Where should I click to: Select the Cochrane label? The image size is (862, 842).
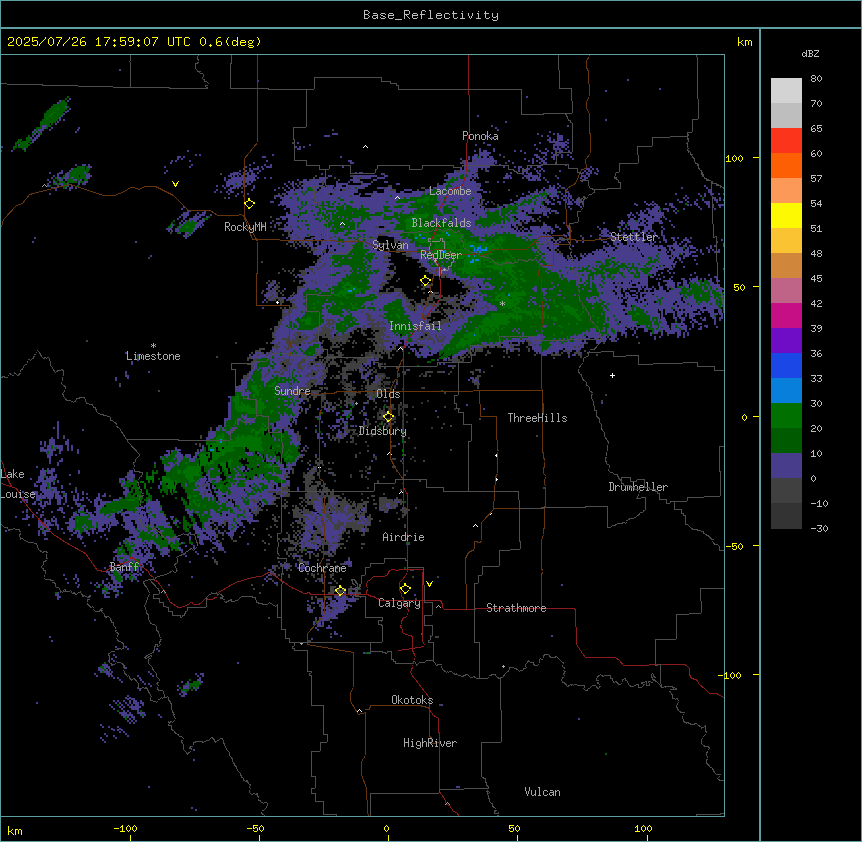(322, 568)
